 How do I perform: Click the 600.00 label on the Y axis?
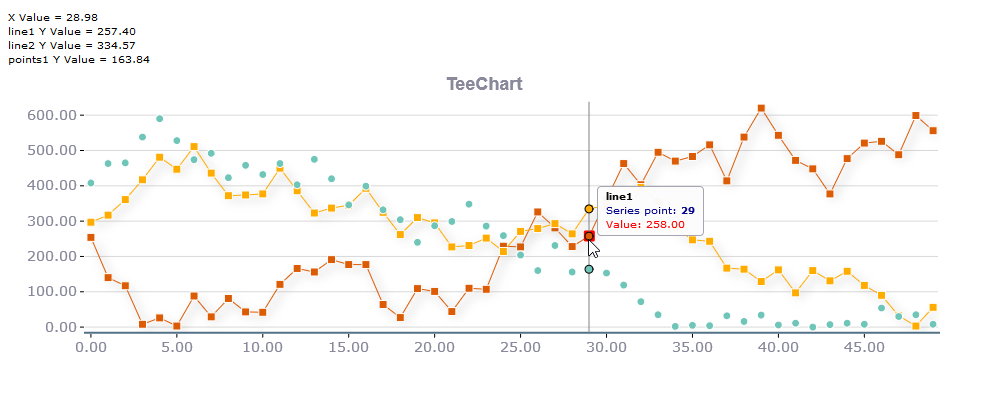point(53,115)
